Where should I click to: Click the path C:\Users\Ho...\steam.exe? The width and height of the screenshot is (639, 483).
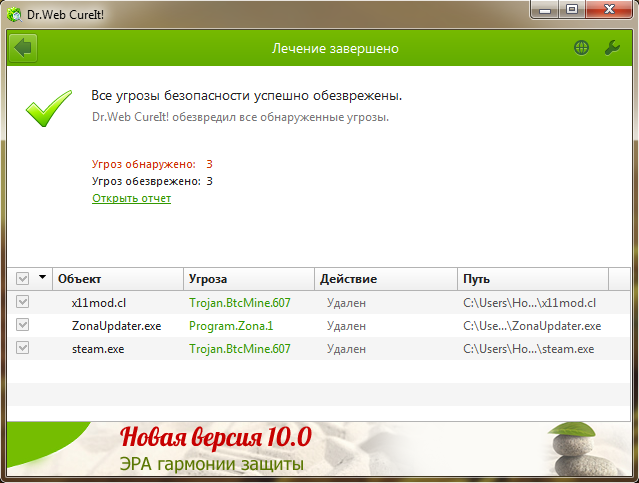[529, 349]
